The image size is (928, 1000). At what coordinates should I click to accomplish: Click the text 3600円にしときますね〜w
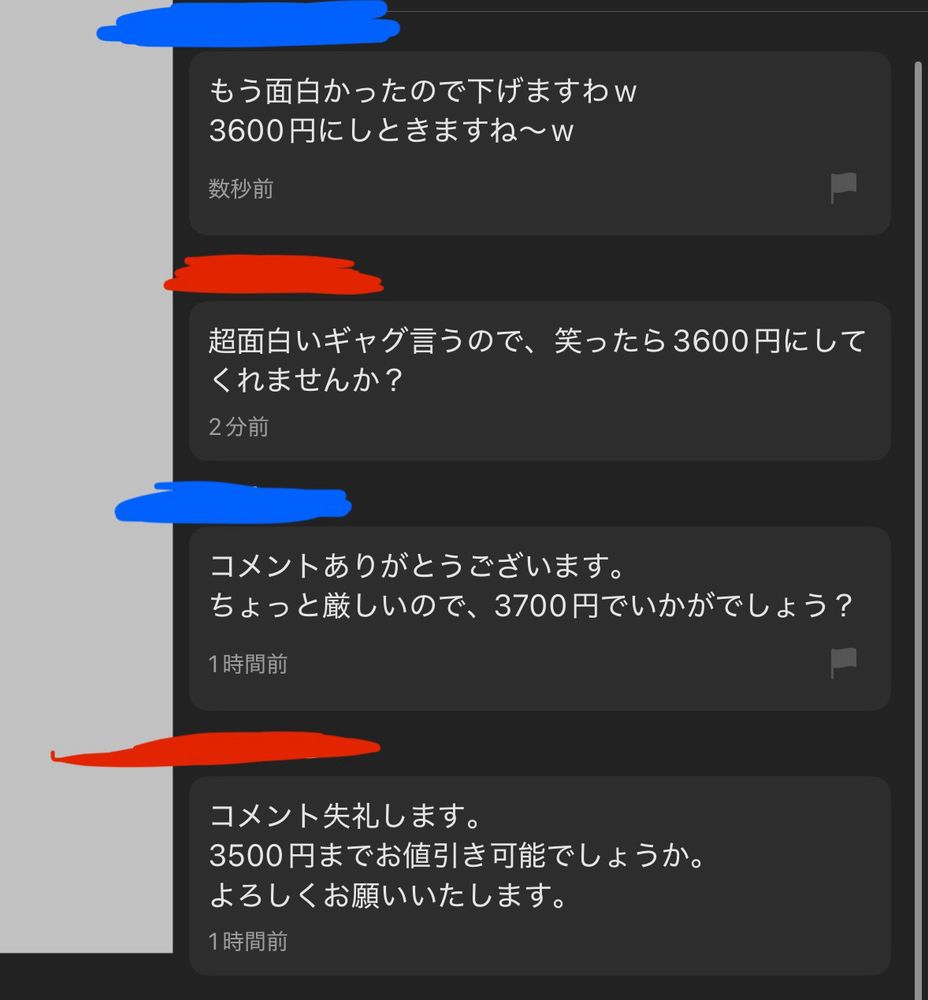click(392, 131)
